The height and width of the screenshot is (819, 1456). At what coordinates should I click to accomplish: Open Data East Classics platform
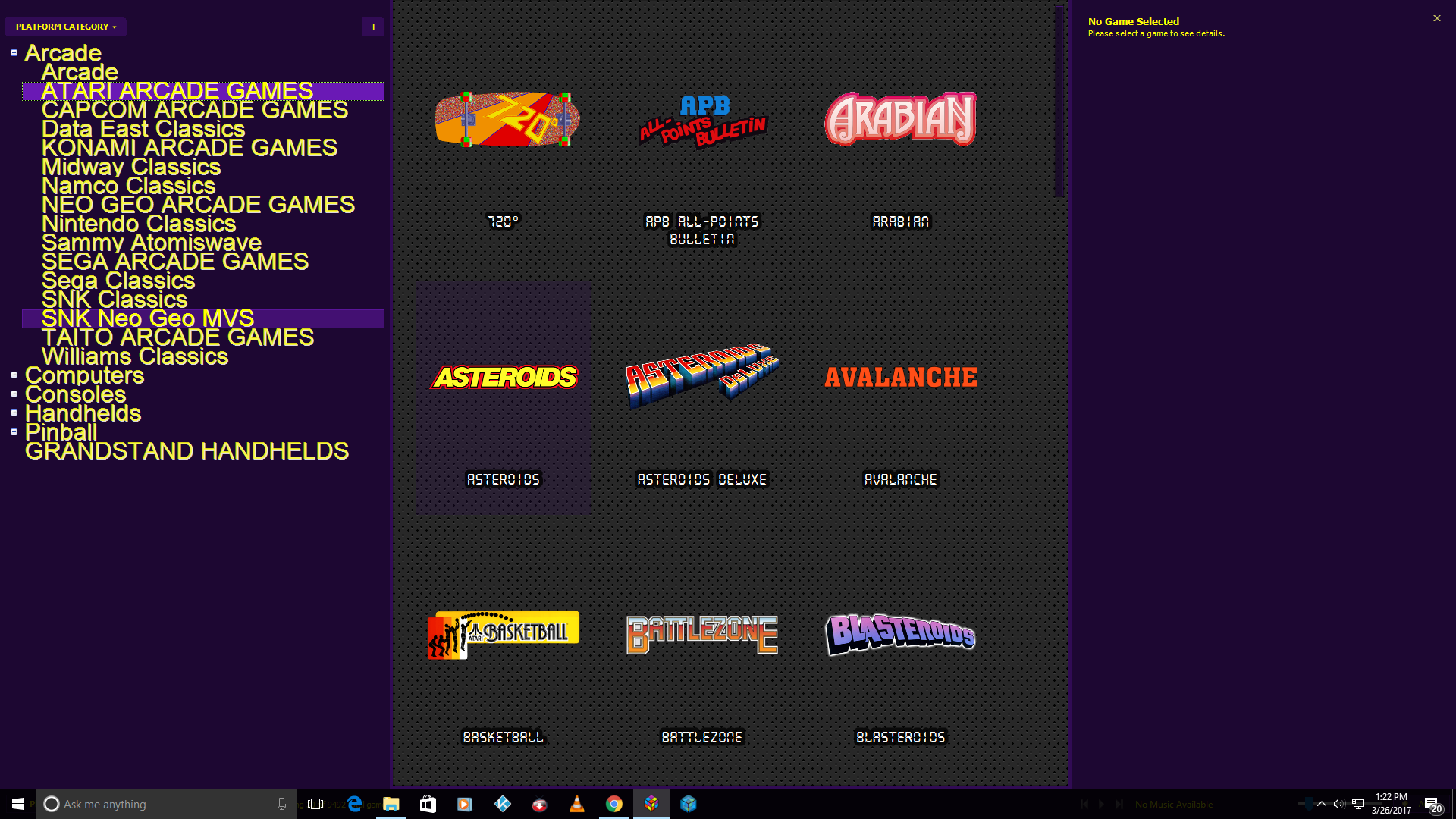point(143,129)
